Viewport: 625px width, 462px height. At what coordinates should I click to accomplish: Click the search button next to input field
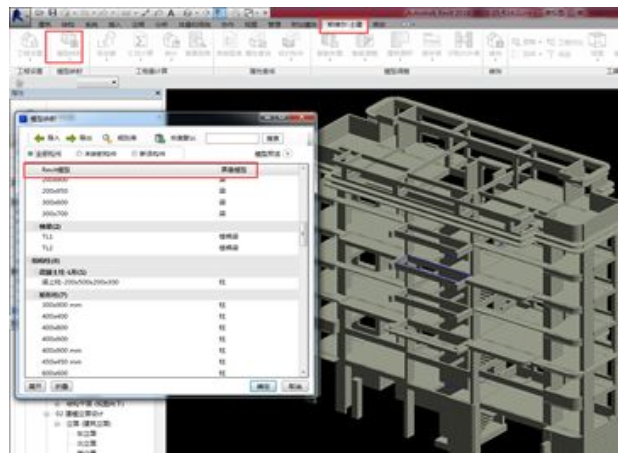273,138
